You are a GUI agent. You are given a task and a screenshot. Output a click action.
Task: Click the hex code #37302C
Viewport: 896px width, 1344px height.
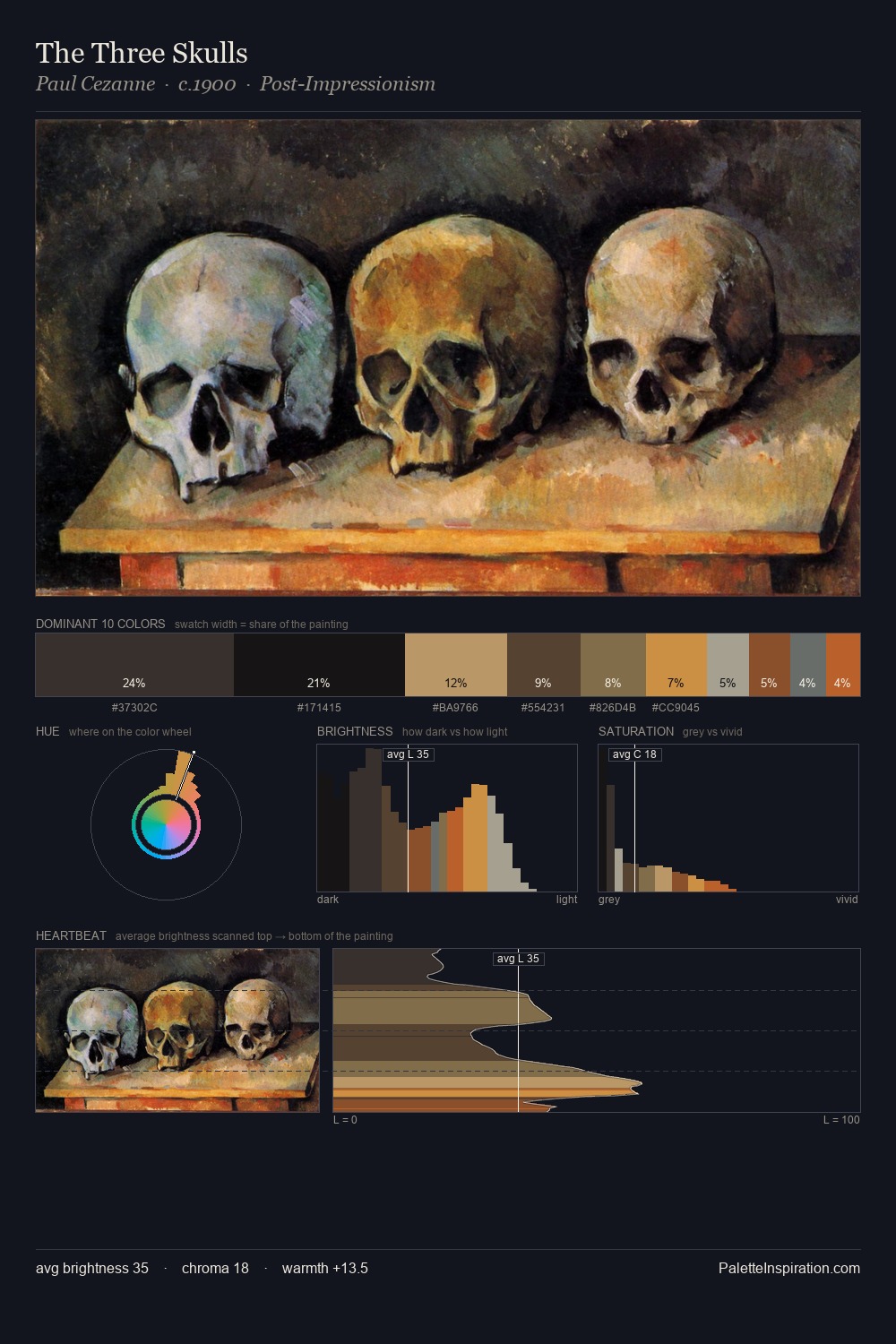point(134,708)
